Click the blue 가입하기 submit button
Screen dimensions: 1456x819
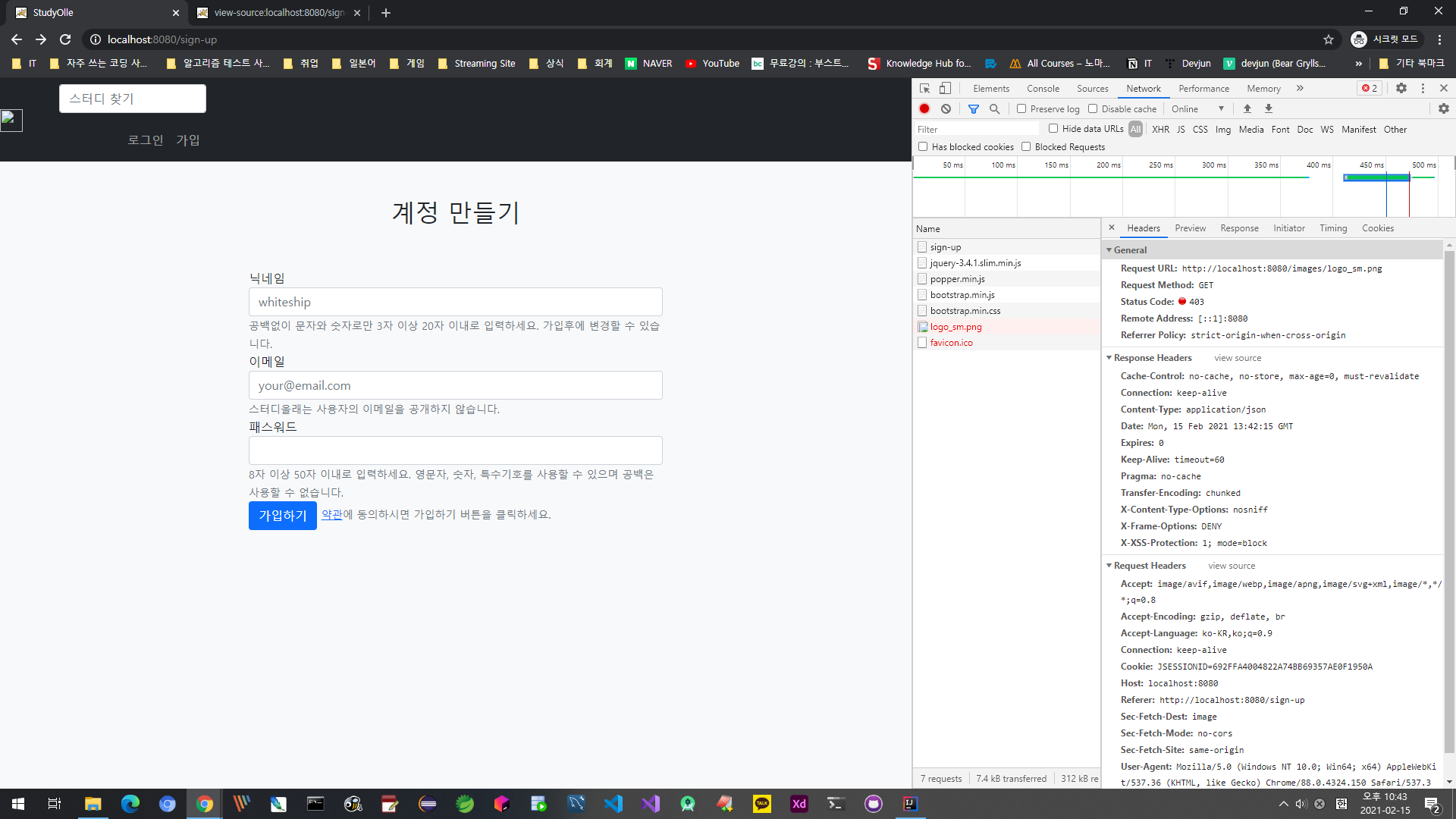point(282,516)
